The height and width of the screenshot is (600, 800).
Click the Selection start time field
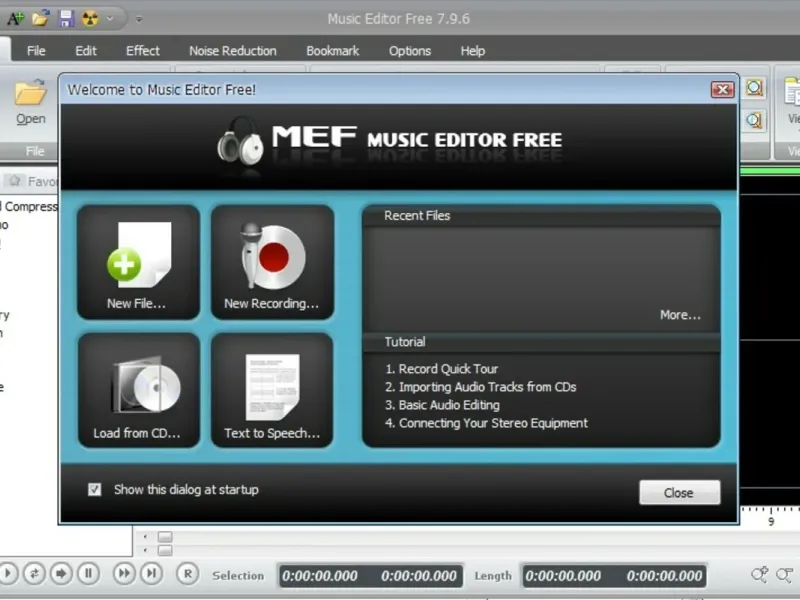click(320, 576)
